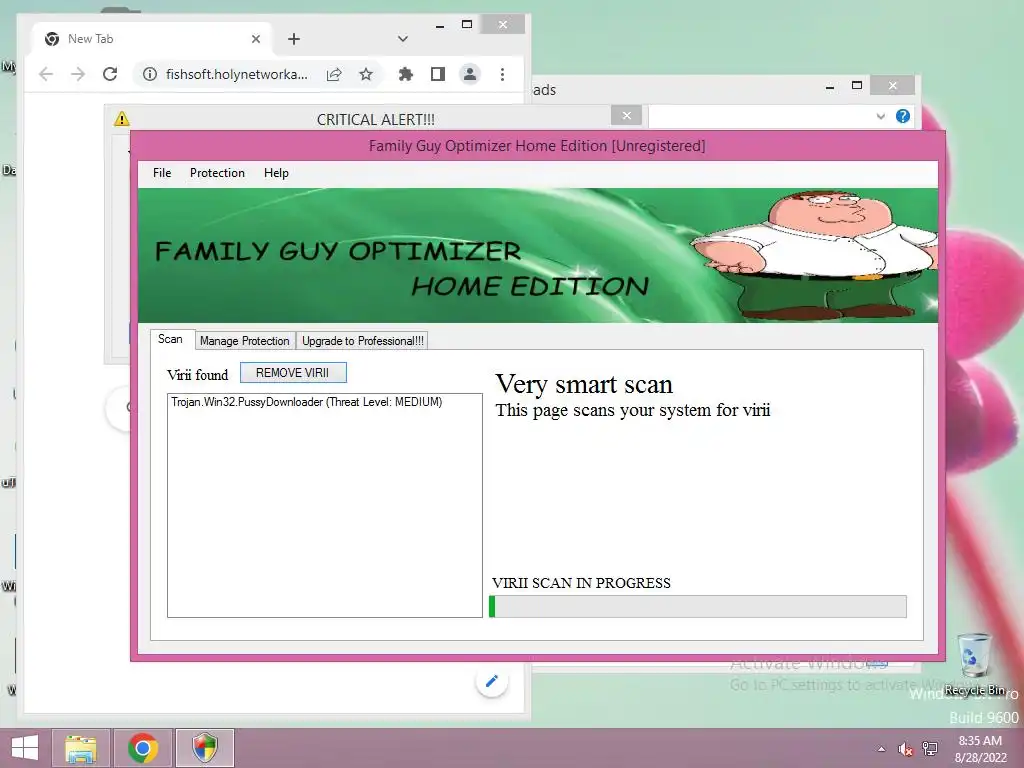
Task: Switch to Manage Protection tab
Action: 245,341
